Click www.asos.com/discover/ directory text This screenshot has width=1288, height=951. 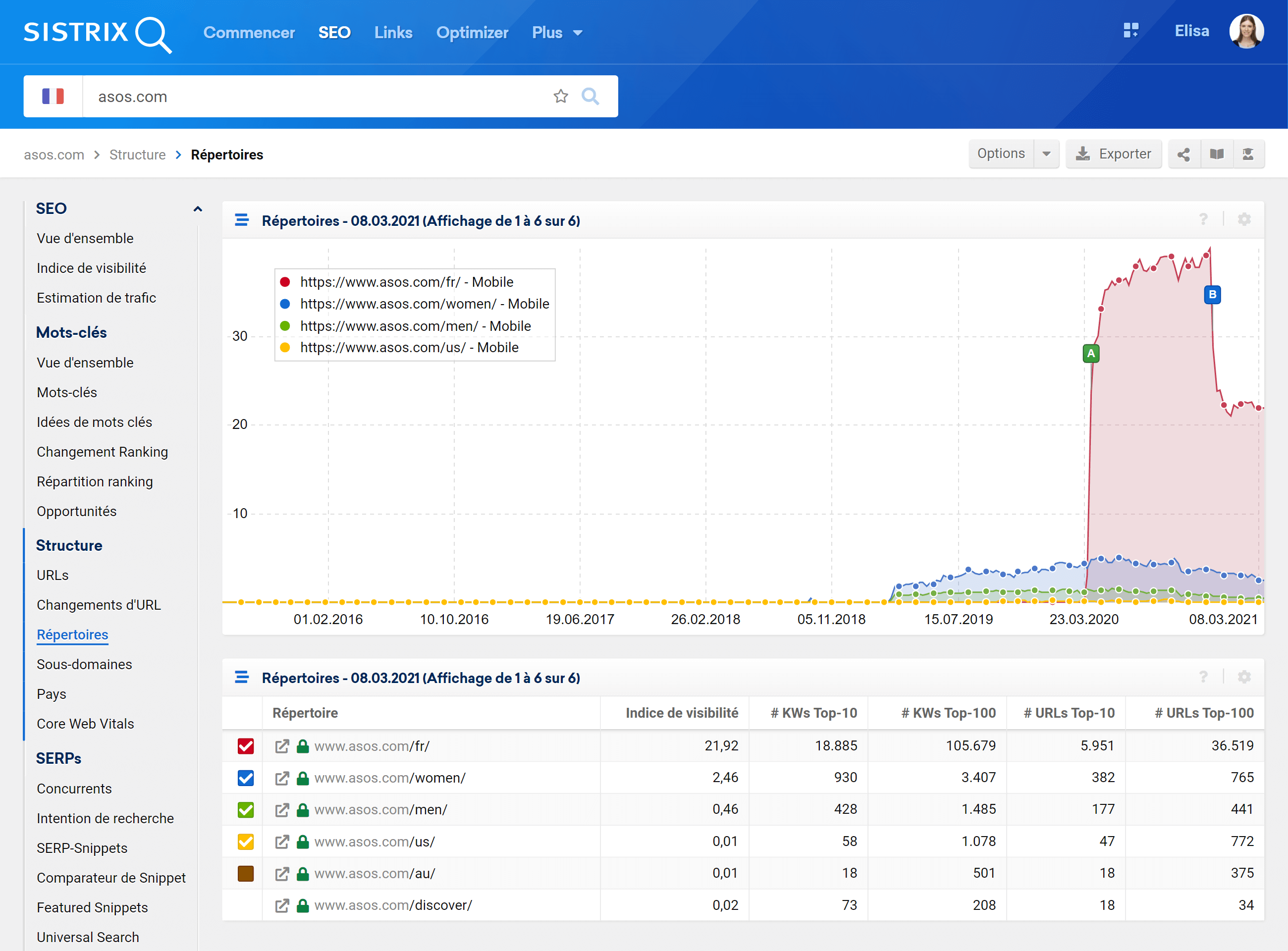[x=393, y=905]
